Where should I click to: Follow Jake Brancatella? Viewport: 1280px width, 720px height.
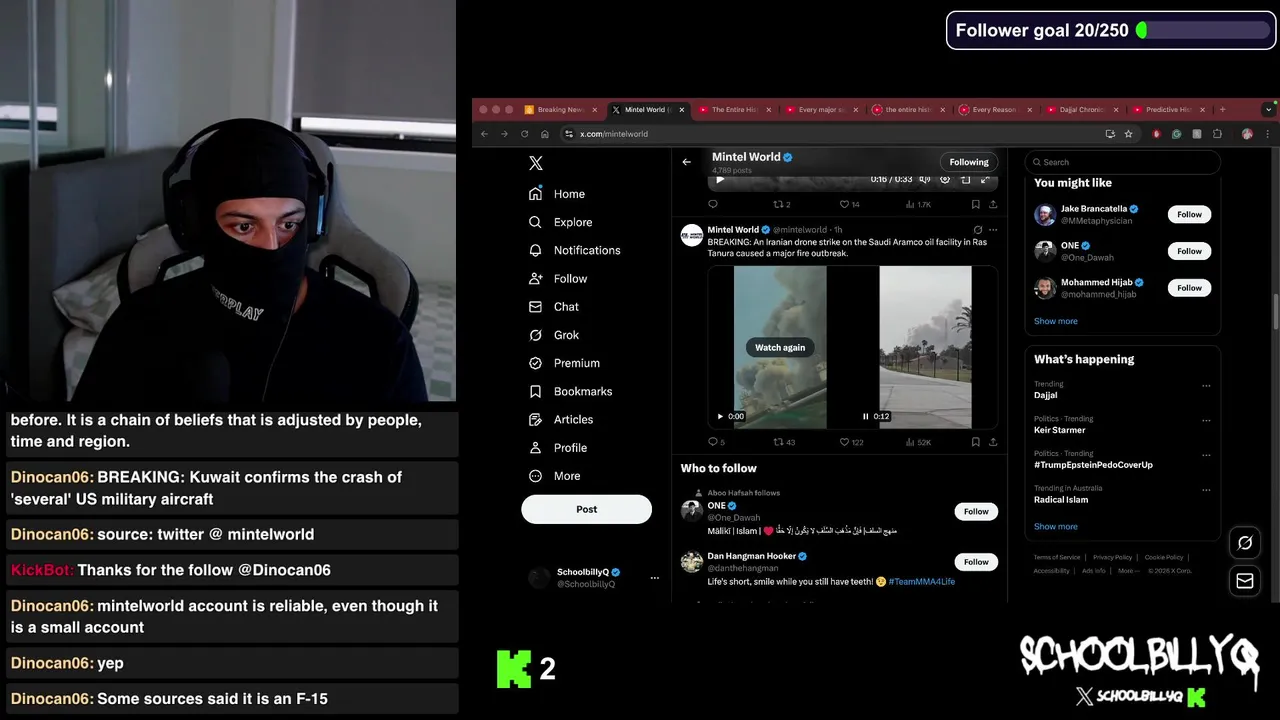[x=1189, y=214]
